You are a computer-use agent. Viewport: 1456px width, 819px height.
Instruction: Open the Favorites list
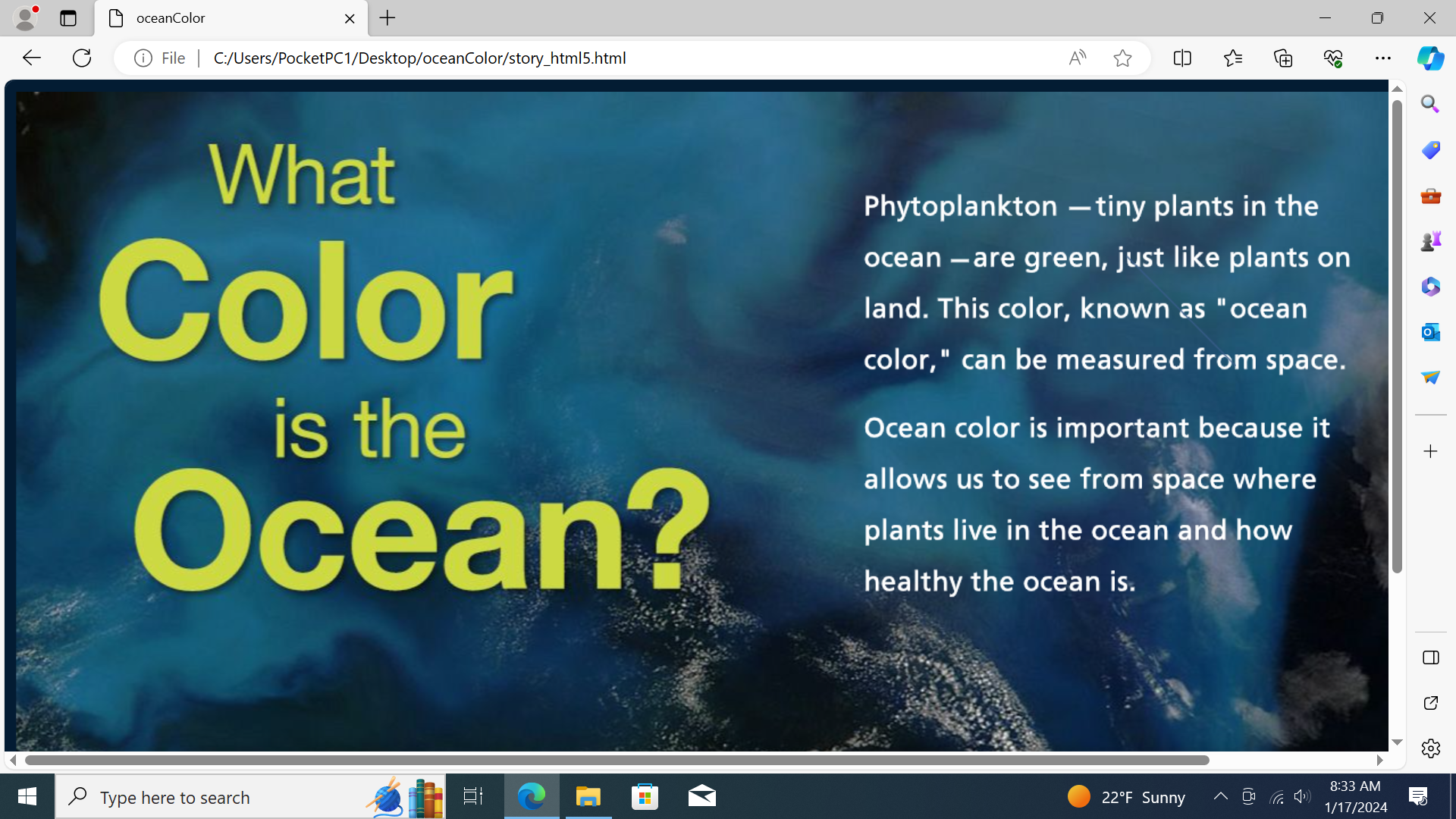point(1233,58)
